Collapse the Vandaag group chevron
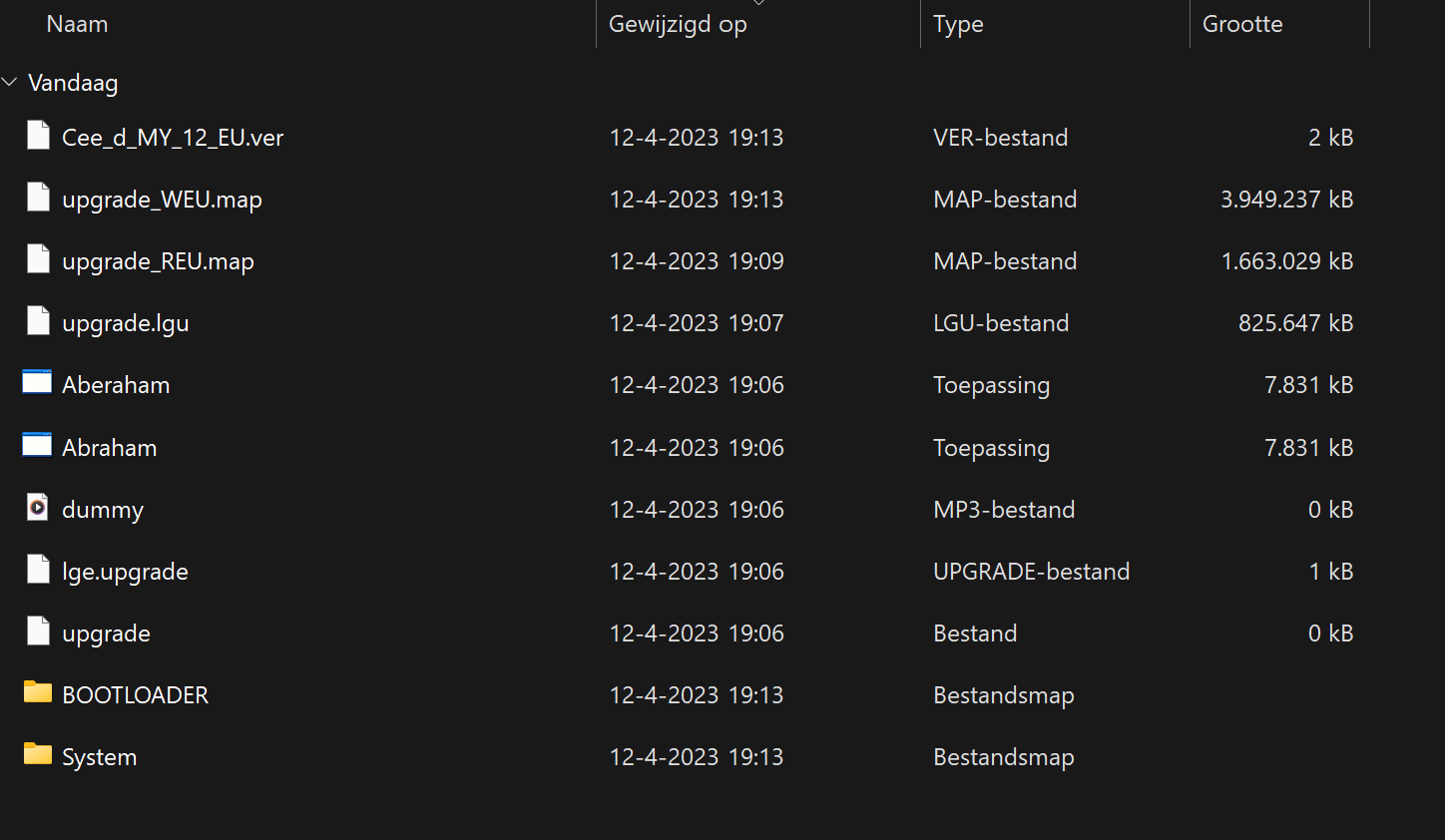The width and height of the screenshot is (1445, 840). 11,82
